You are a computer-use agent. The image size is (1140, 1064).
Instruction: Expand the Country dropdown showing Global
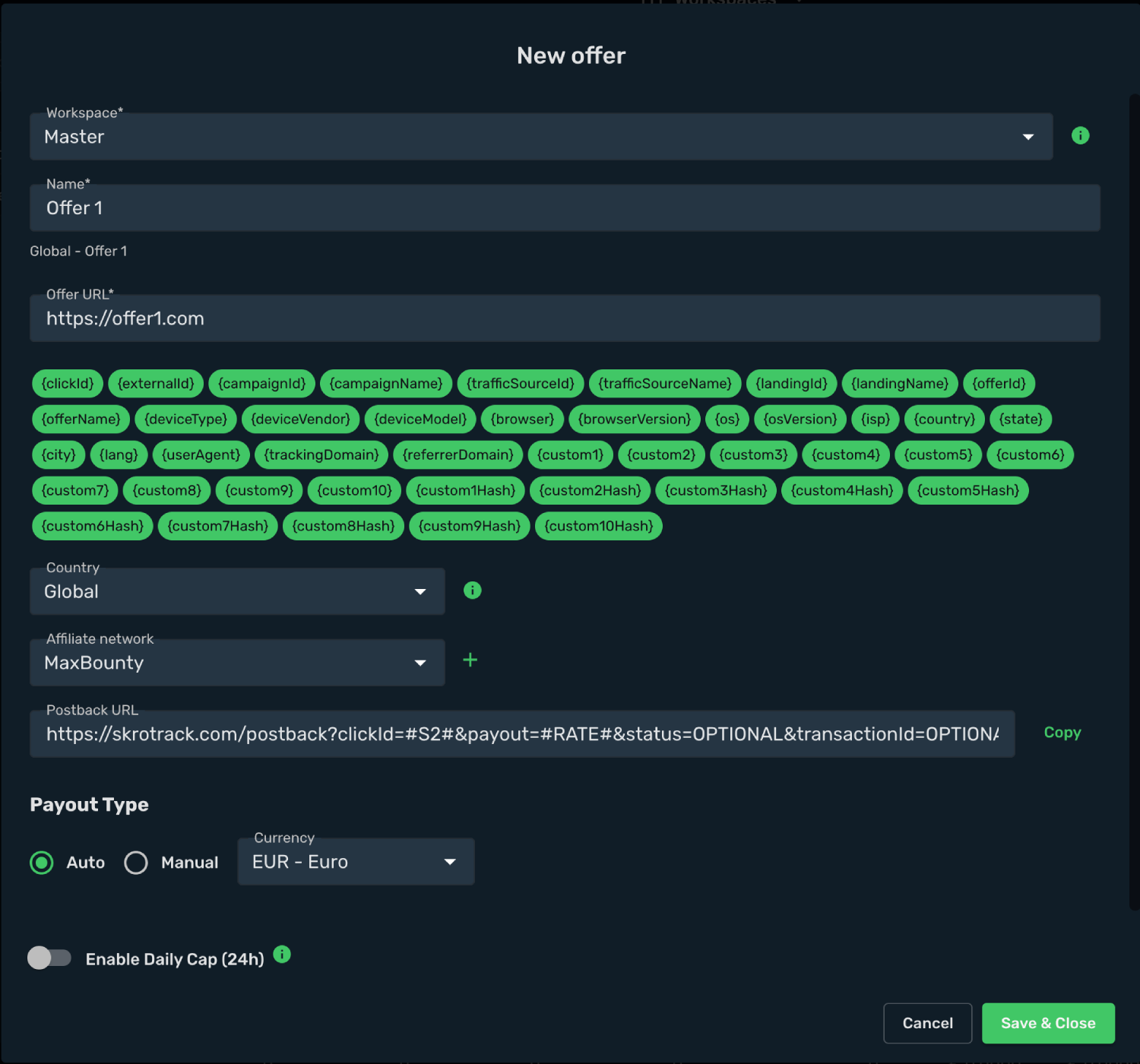[x=237, y=591]
